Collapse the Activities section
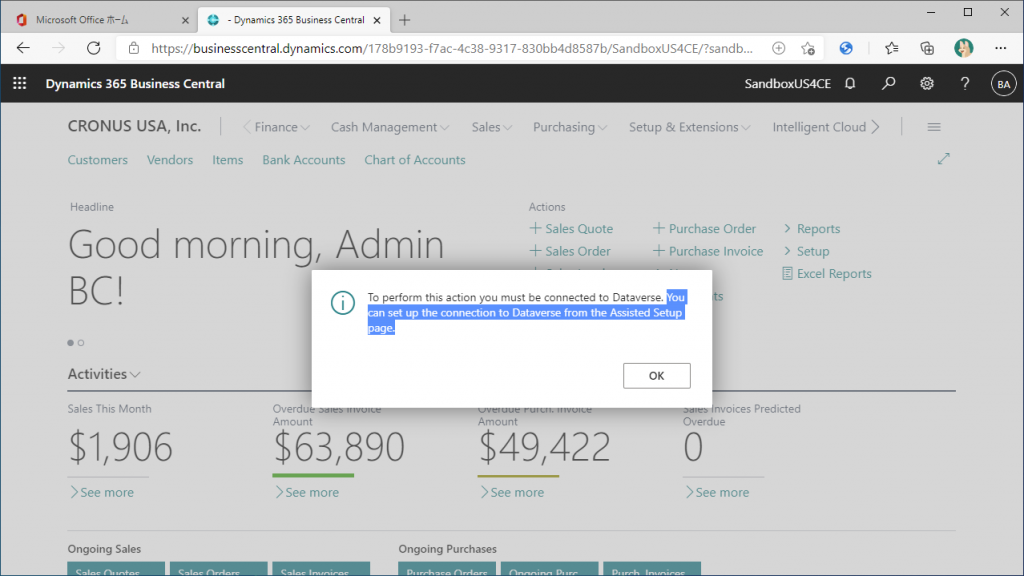Screen dimensions: 1024x576 (x=104, y=374)
